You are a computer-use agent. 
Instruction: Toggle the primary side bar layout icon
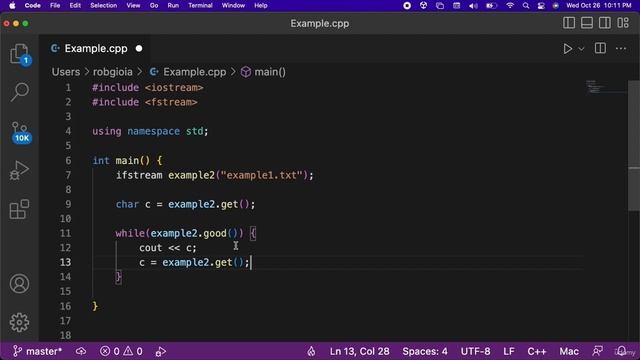coord(569,23)
